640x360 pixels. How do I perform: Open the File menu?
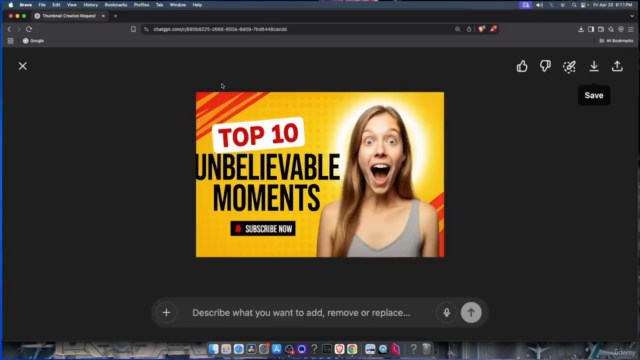point(42,5)
